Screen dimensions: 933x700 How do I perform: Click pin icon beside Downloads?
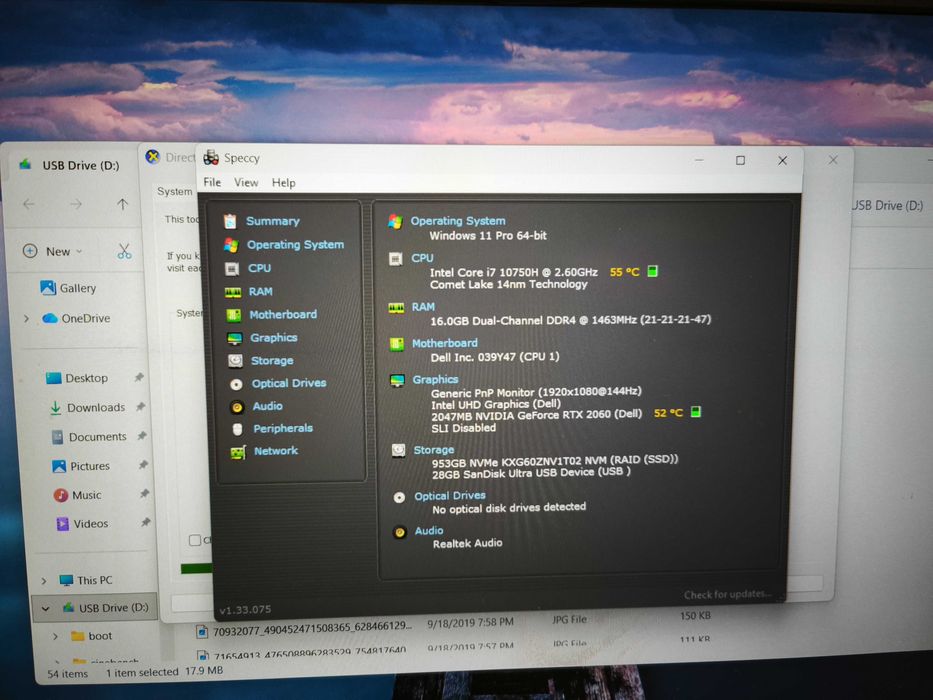pyautogui.click(x=140, y=407)
